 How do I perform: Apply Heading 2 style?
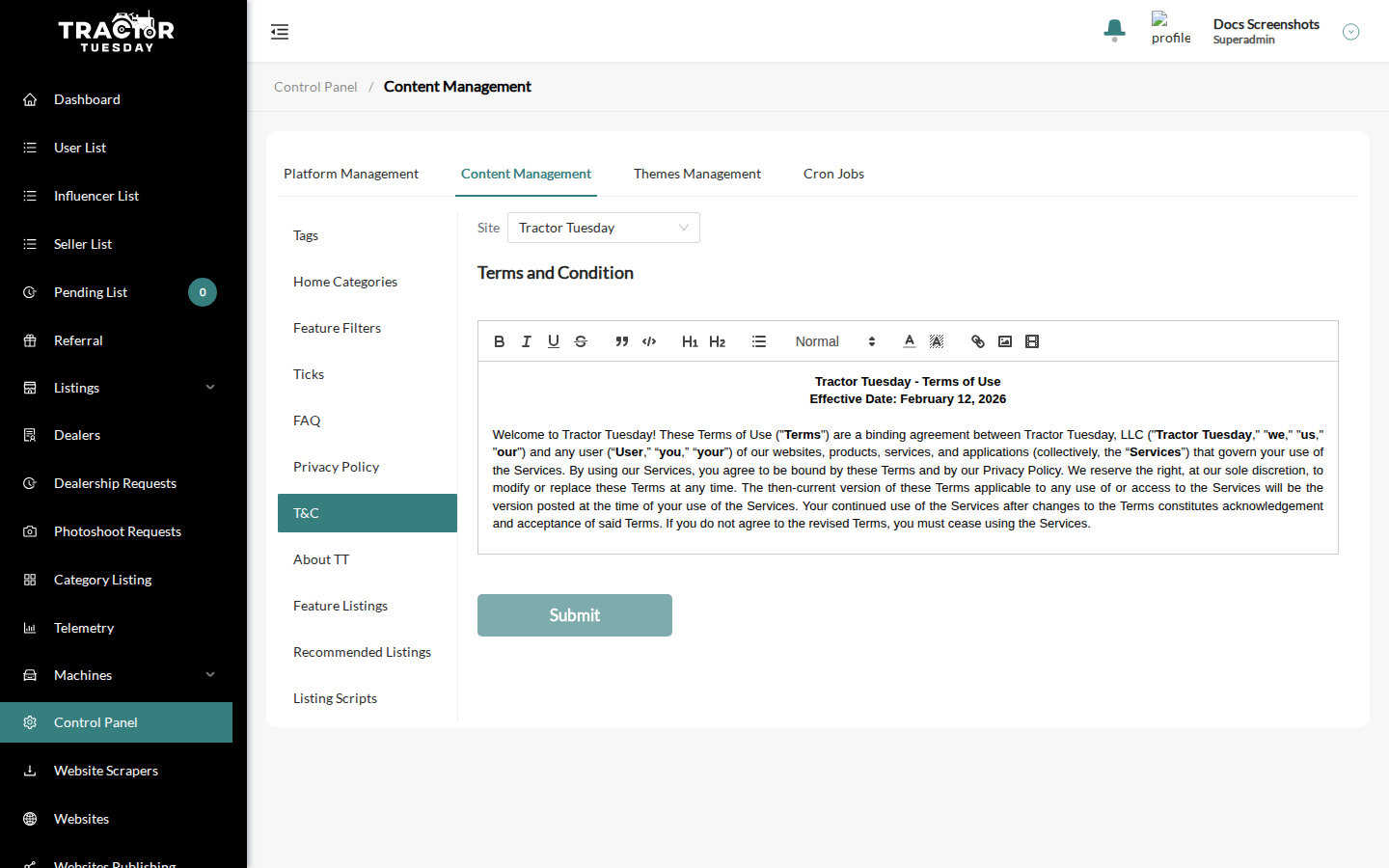(x=717, y=341)
